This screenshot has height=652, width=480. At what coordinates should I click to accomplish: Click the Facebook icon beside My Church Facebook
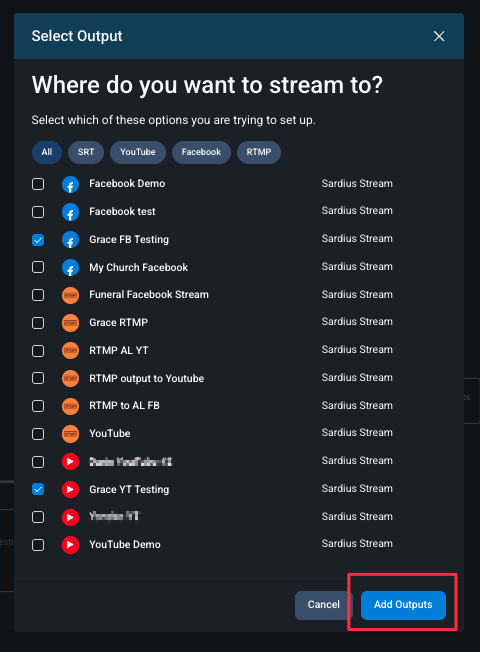70,268
